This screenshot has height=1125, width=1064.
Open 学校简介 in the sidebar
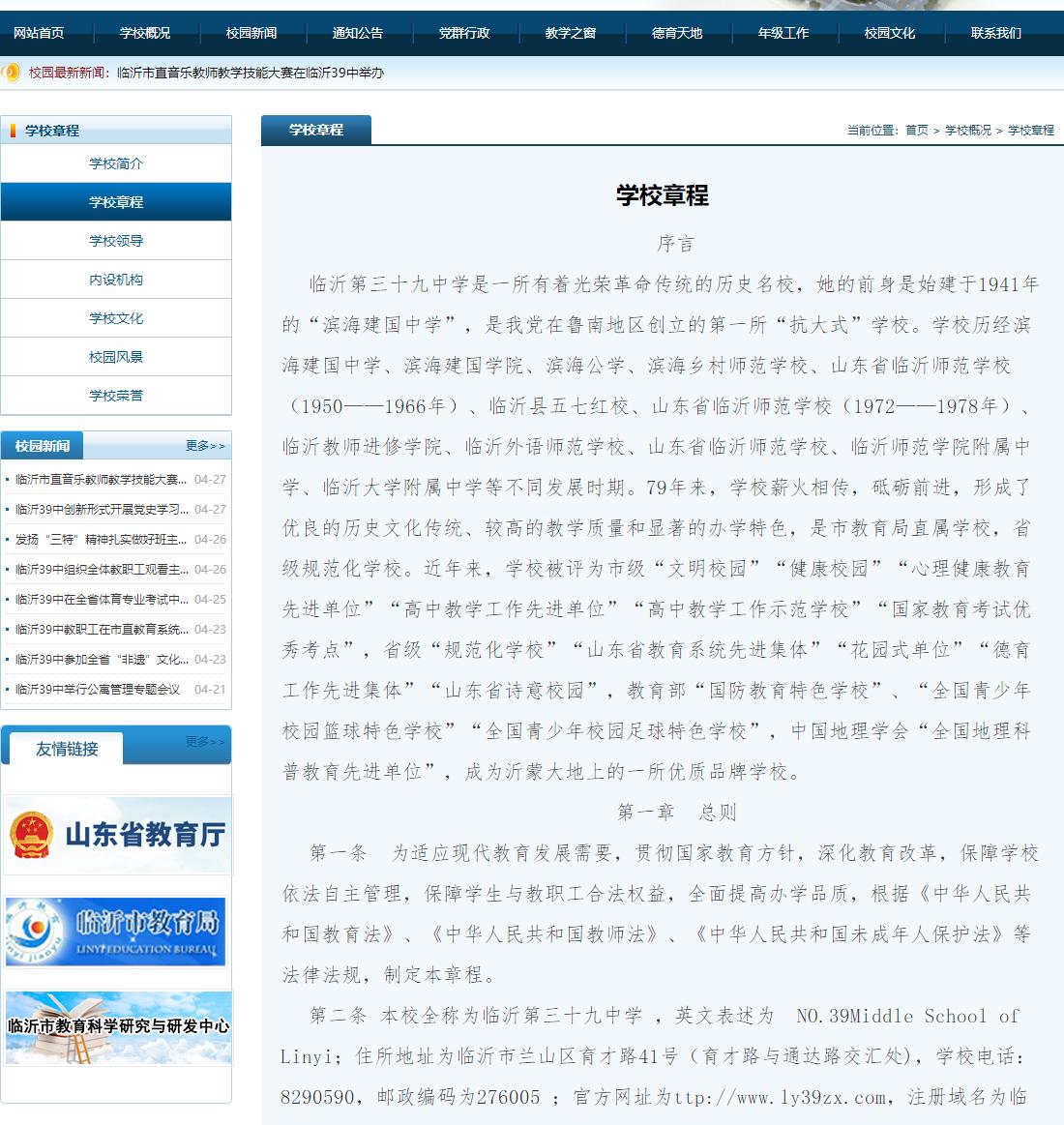pos(116,163)
